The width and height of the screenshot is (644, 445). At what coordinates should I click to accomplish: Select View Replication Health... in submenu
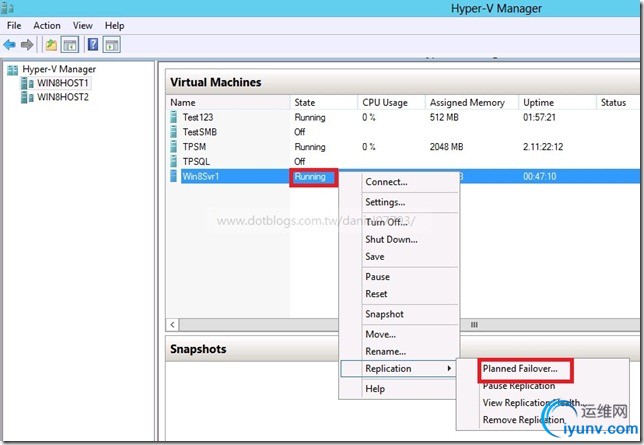click(x=534, y=403)
